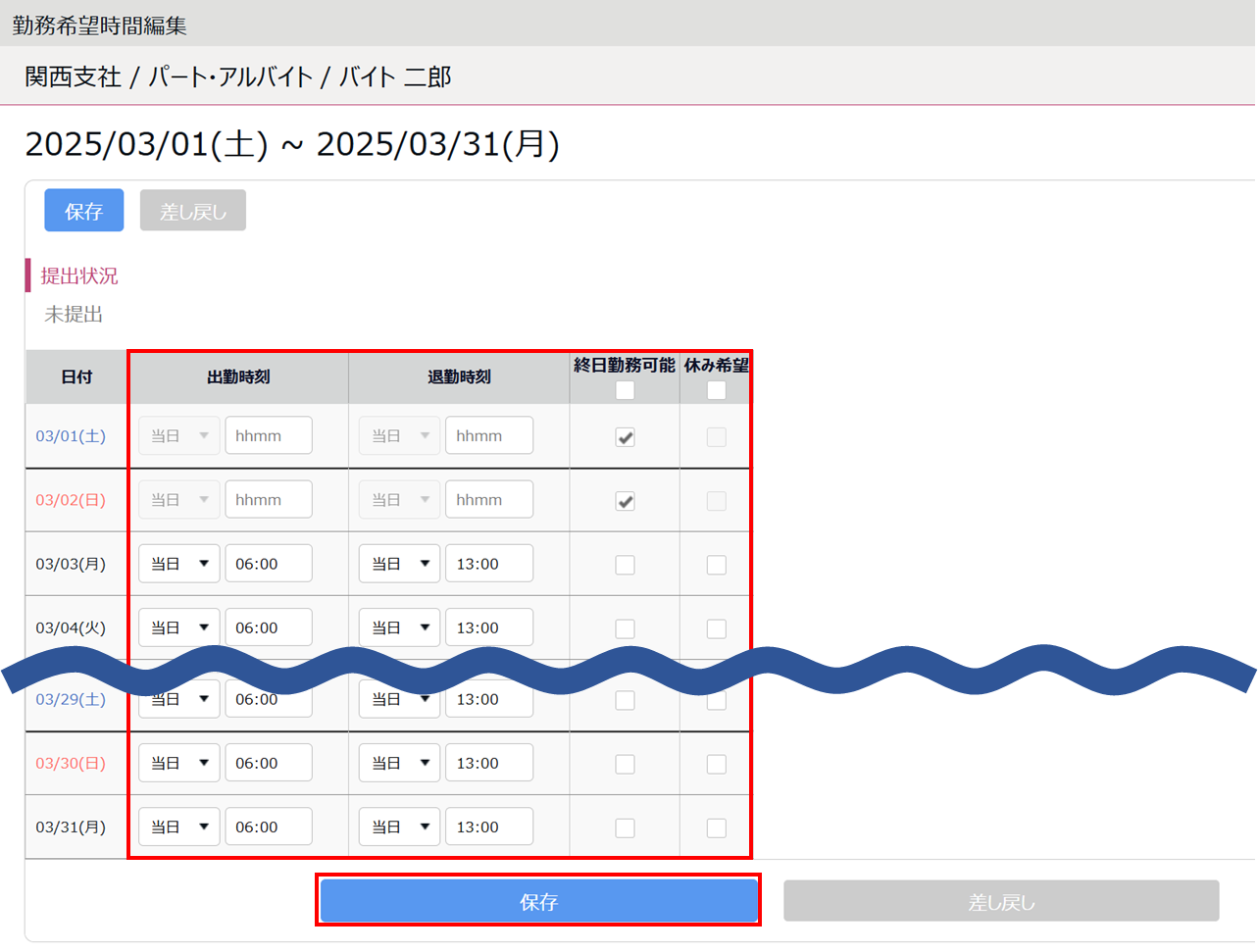Click 06:00 start time field for 03/03(月)
Viewport: 1258px width, 952px height.
pyautogui.click(x=269, y=564)
